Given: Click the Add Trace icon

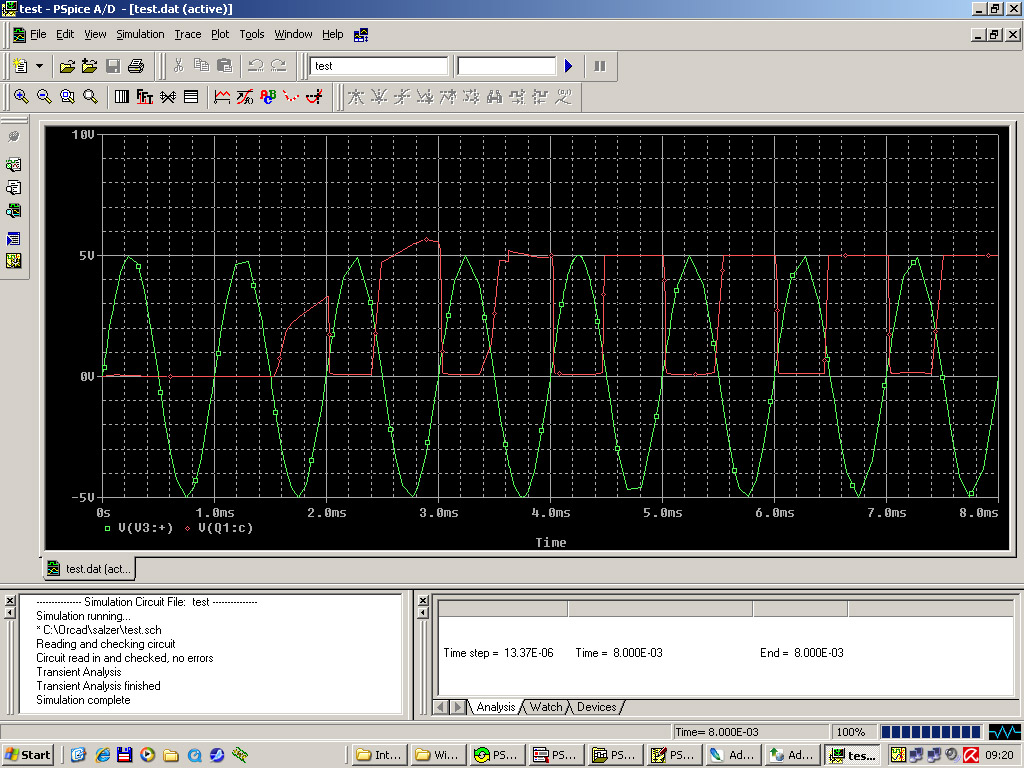Looking at the screenshot, I should [222, 97].
